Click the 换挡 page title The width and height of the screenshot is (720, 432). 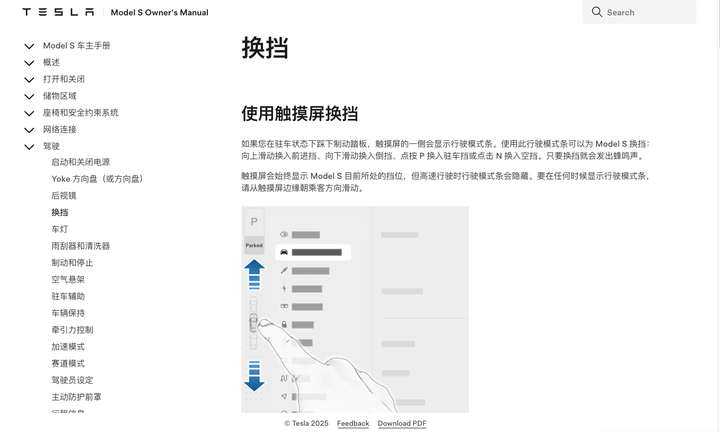click(x=265, y=48)
